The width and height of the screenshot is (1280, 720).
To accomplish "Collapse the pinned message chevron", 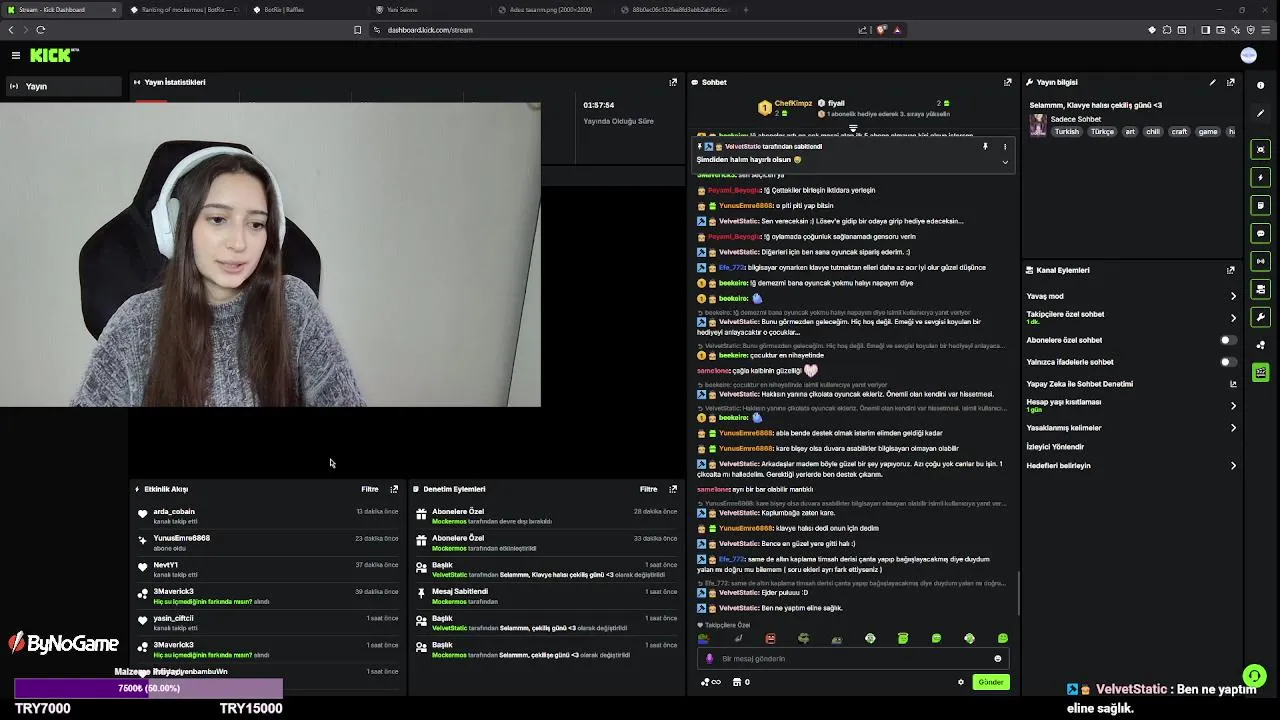I will coord(1005,162).
